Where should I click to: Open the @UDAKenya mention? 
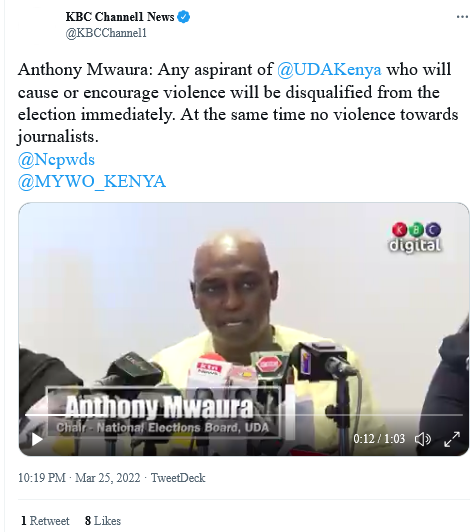[x=329, y=70]
